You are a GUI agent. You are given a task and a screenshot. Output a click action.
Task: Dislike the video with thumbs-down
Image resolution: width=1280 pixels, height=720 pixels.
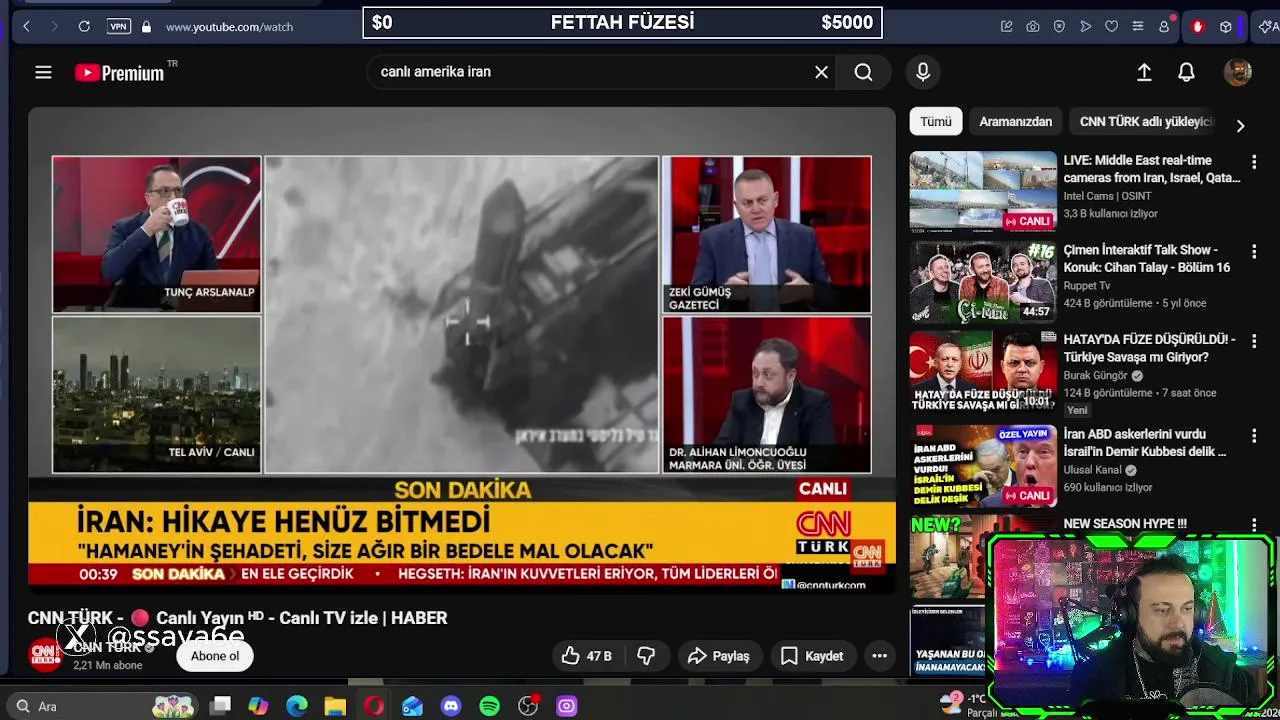(x=646, y=656)
